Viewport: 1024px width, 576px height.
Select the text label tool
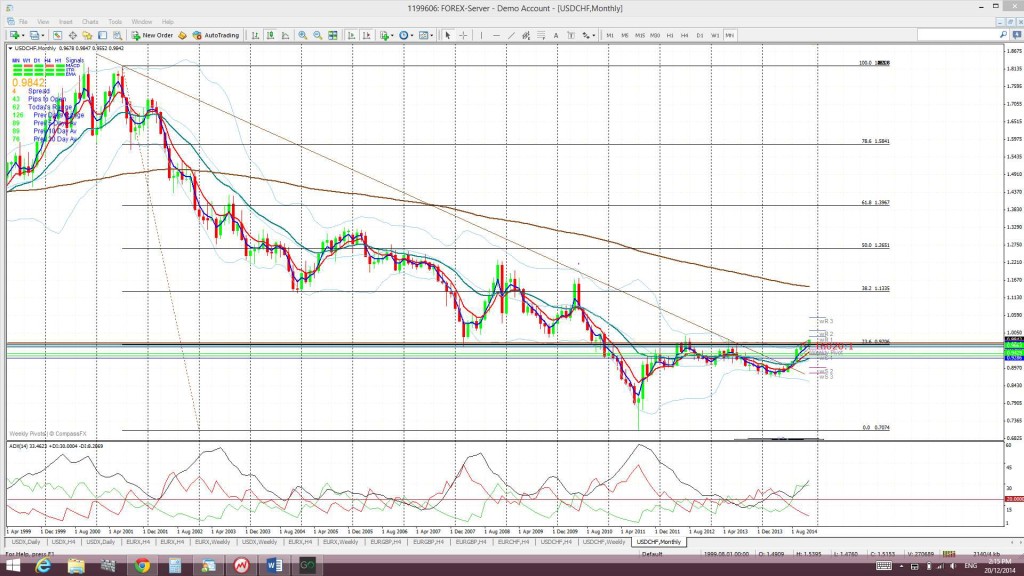[x=571, y=35]
